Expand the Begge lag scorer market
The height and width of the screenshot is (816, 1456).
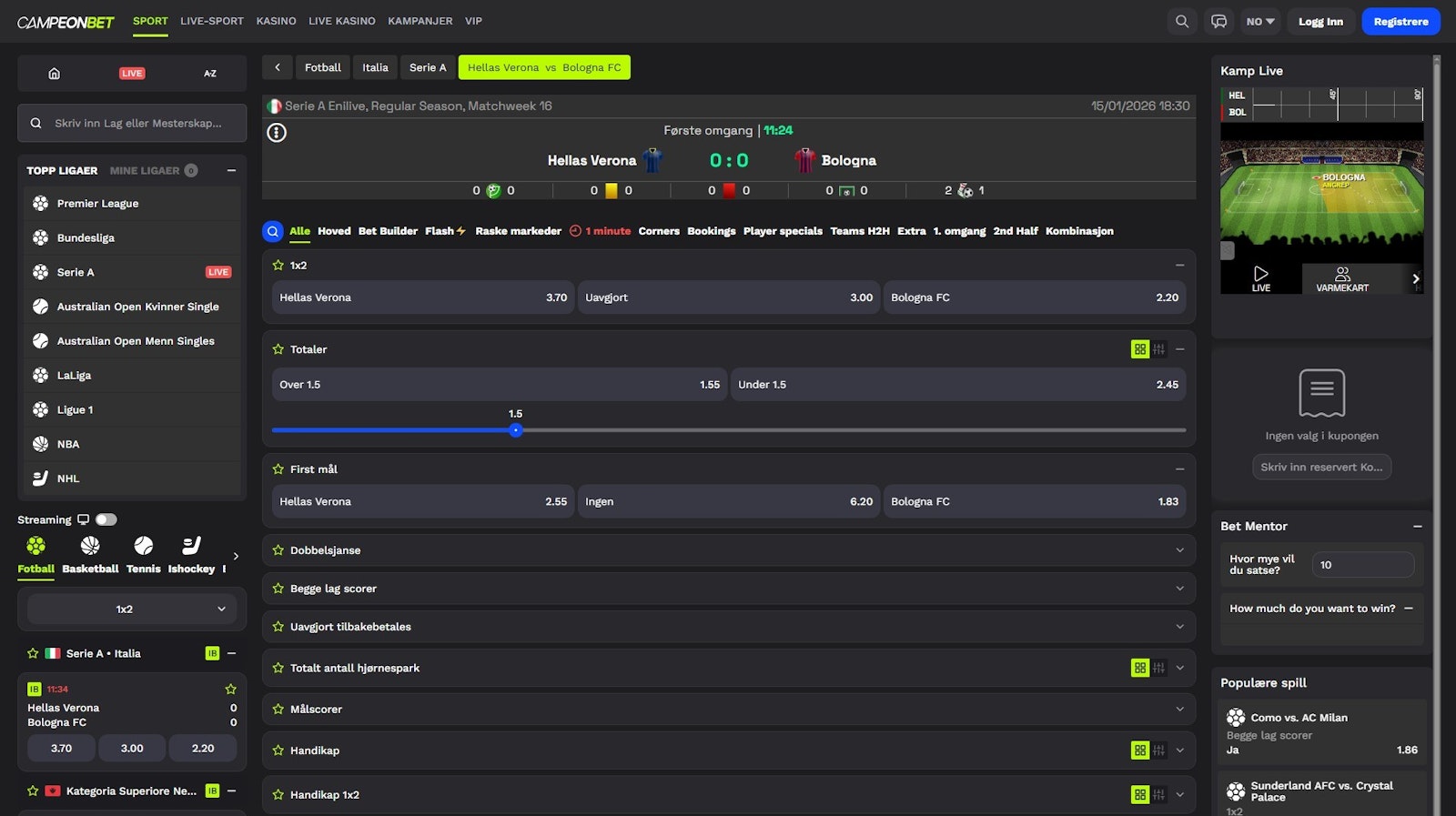click(1179, 588)
